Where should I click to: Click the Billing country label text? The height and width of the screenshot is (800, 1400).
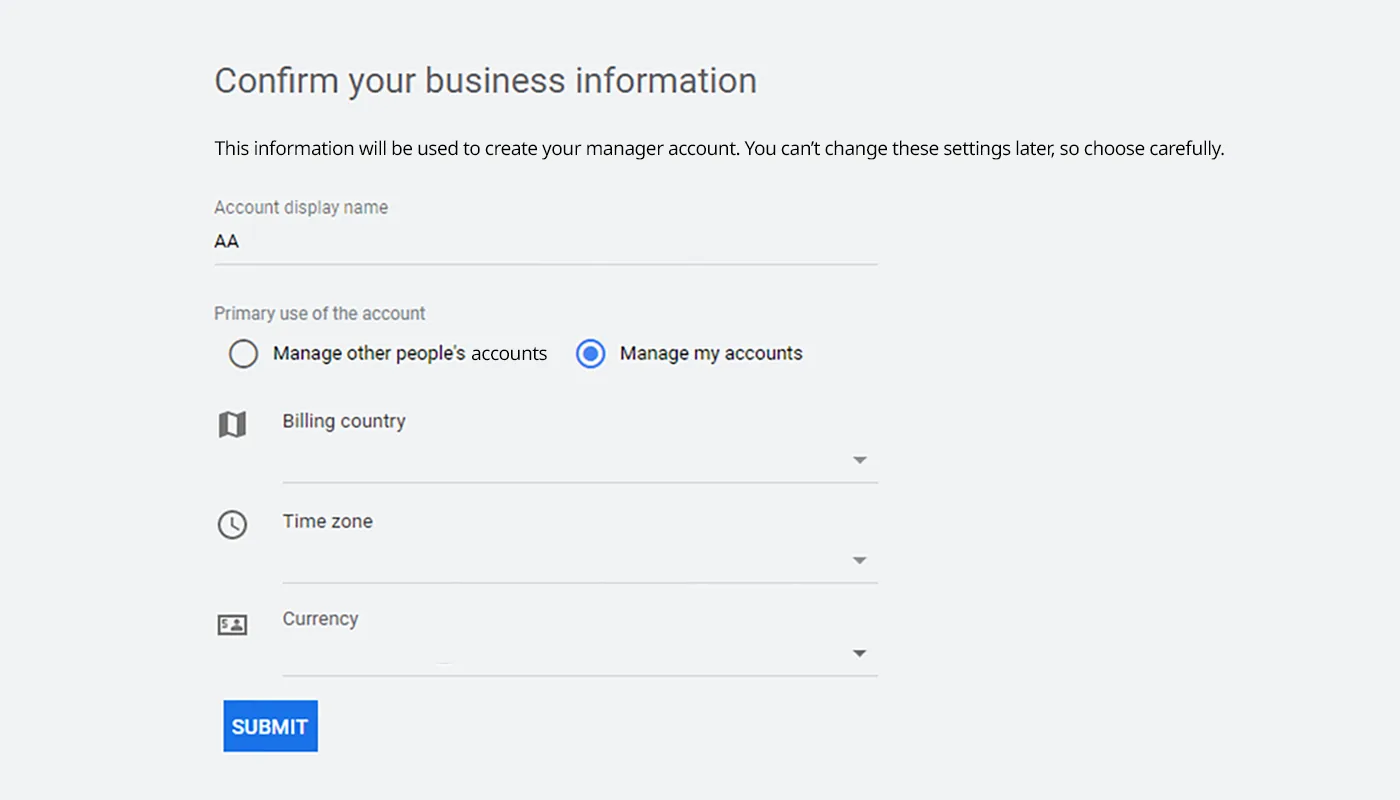click(x=344, y=421)
